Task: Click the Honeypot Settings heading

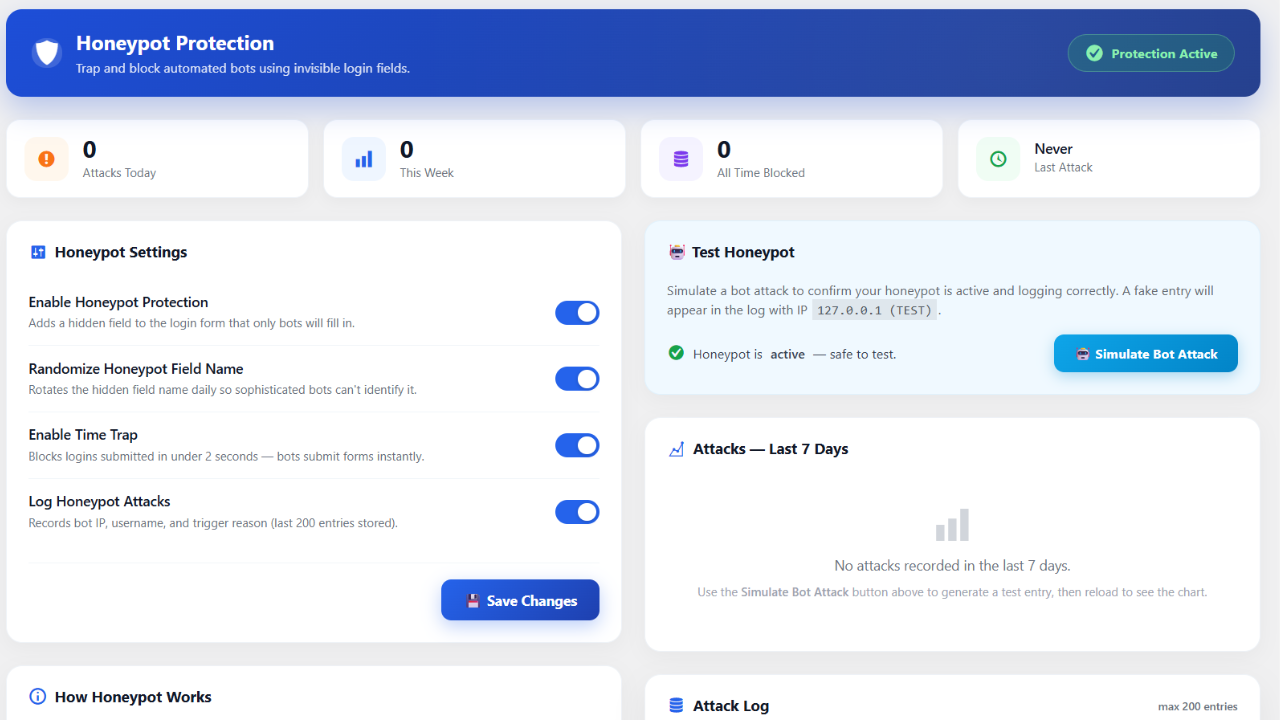Action: (x=121, y=252)
